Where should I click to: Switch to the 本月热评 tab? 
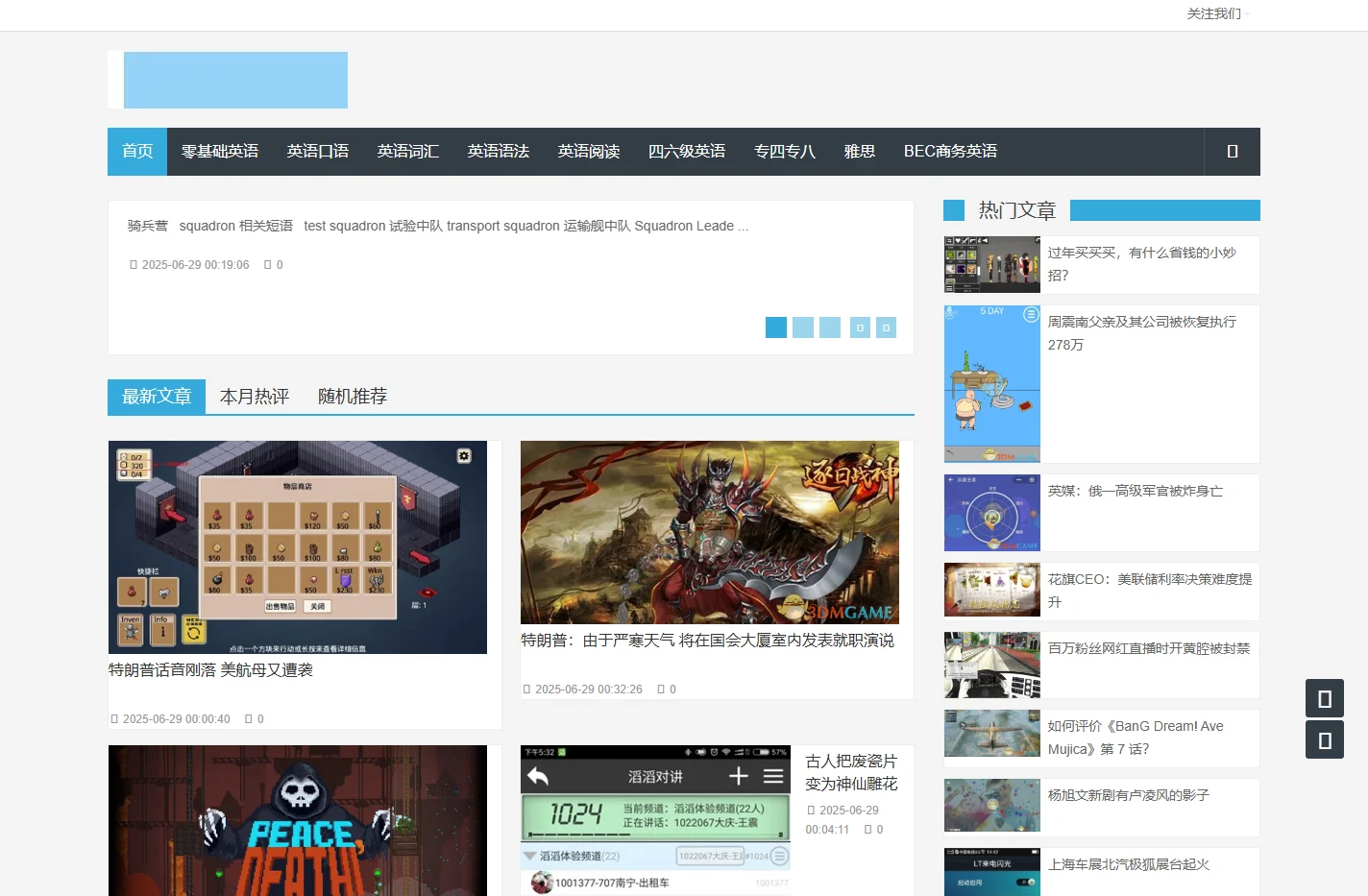pos(255,397)
